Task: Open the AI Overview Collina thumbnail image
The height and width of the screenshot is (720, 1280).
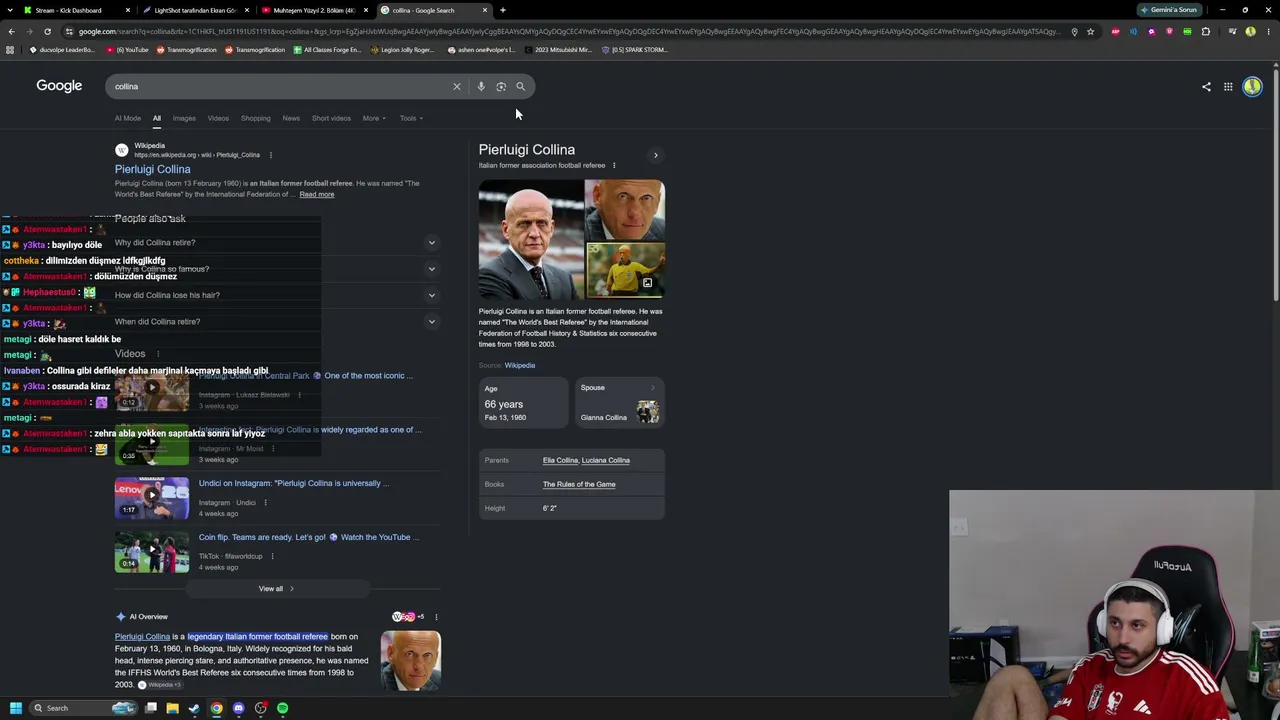Action: (411, 661)
